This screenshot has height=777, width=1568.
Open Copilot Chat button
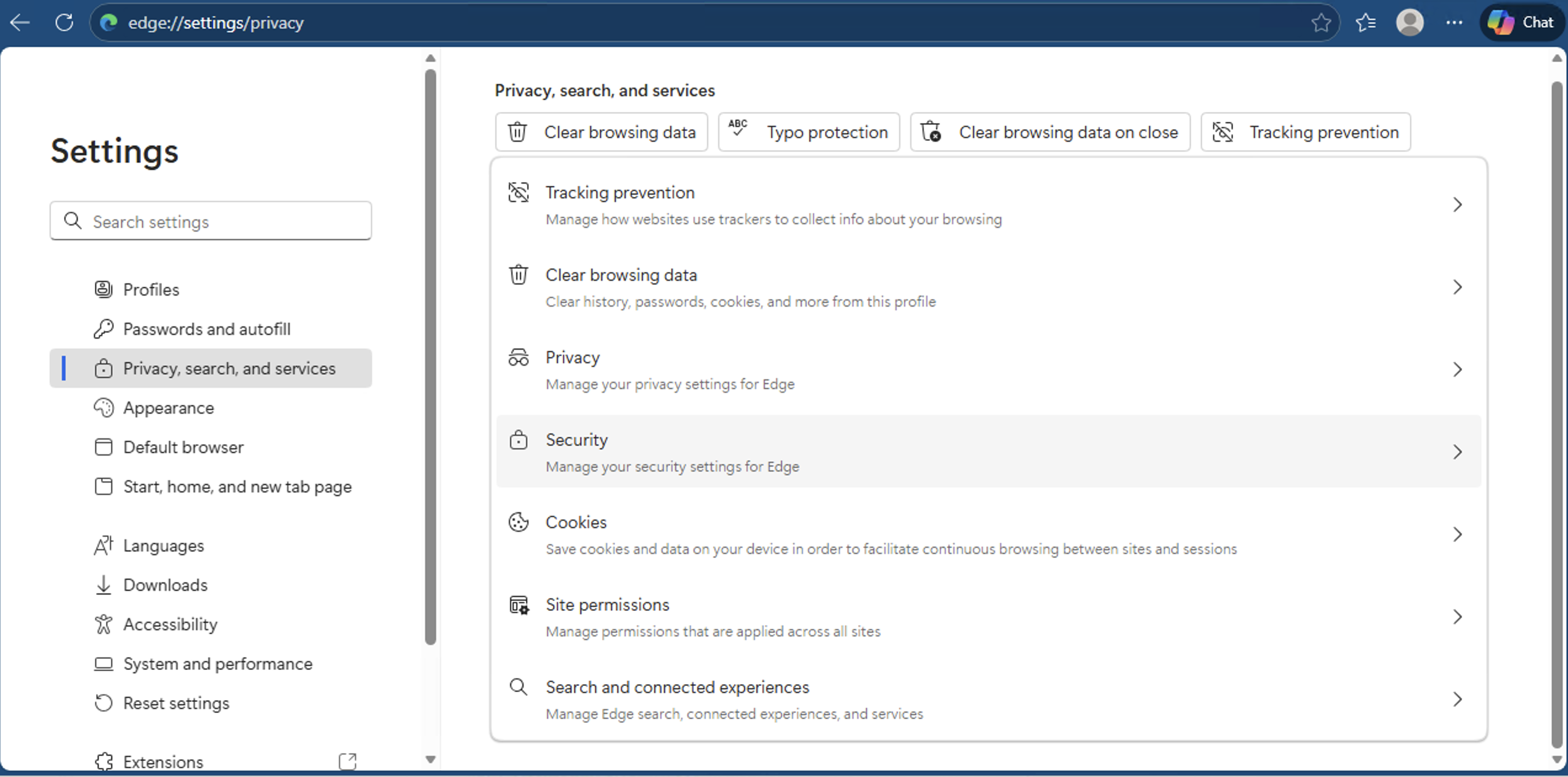point(1522,23)
